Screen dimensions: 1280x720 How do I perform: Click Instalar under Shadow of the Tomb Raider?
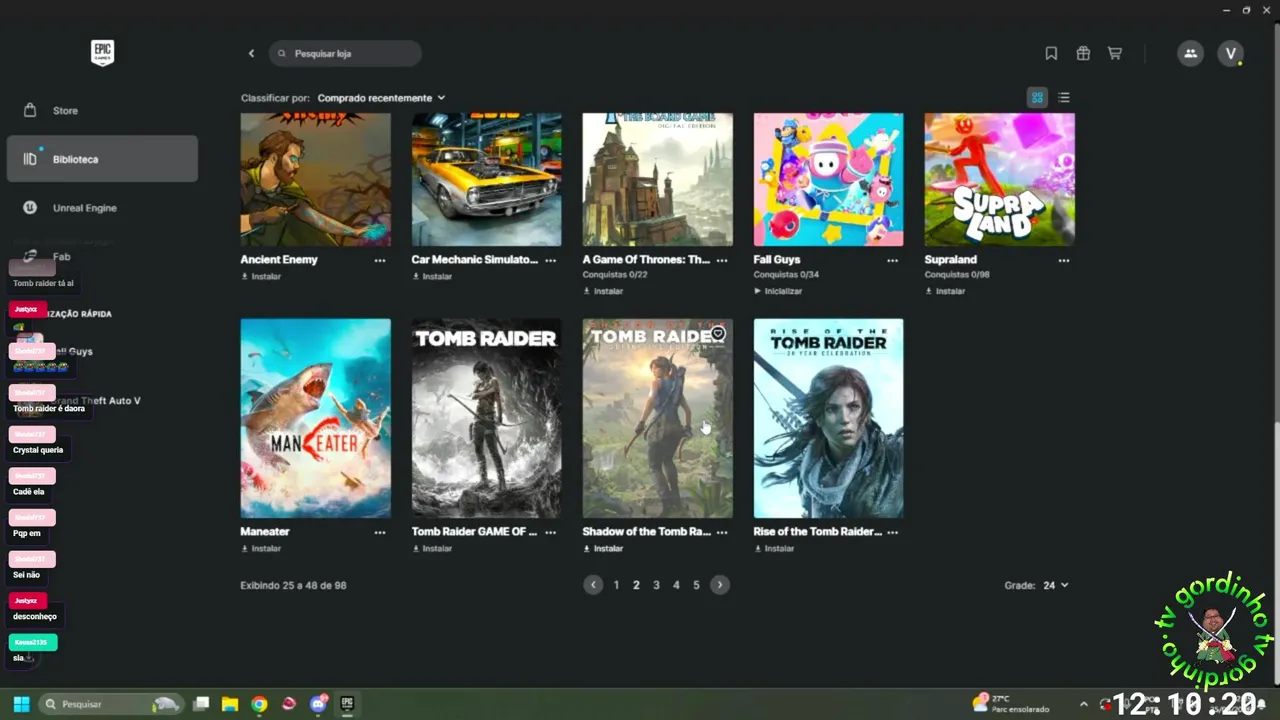603,549
